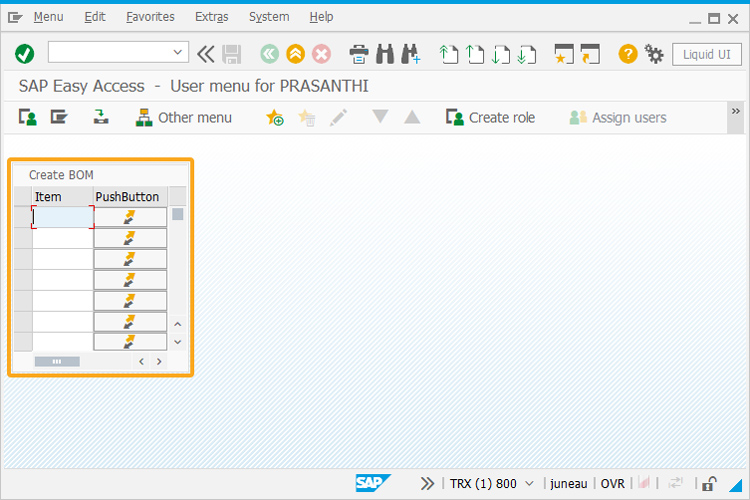Select the first table row selector

click(23, 217)
